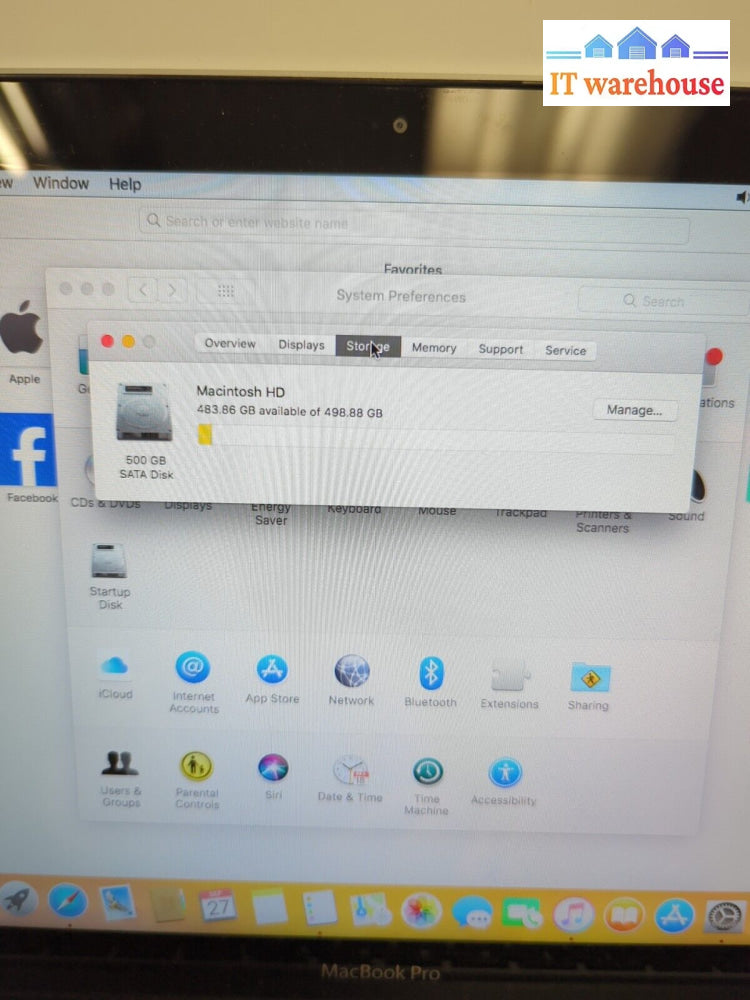Image resolution: width=750 pixels, height=1000 pixels.
Task: Open the Window menu in menu bar
Action: point(60,183)
